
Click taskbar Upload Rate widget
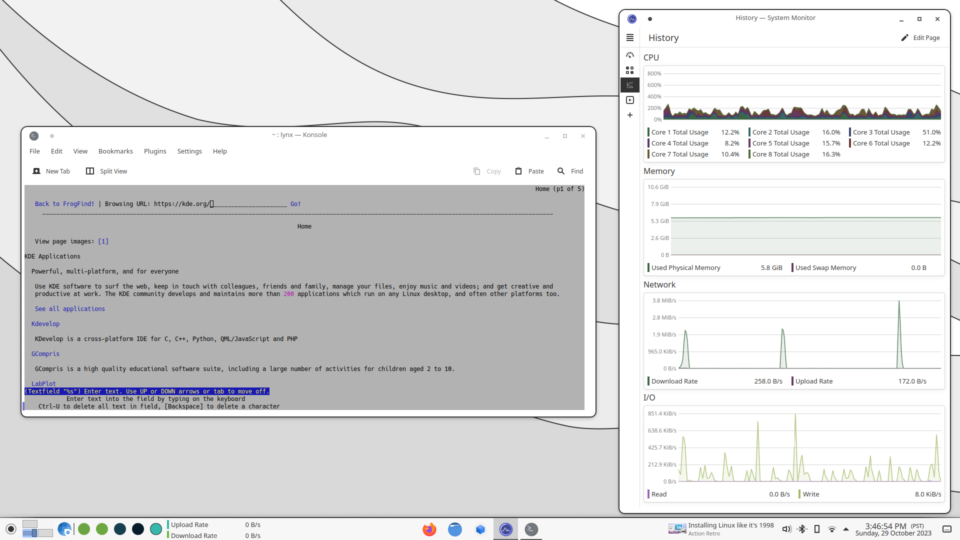tap(214, 525)
